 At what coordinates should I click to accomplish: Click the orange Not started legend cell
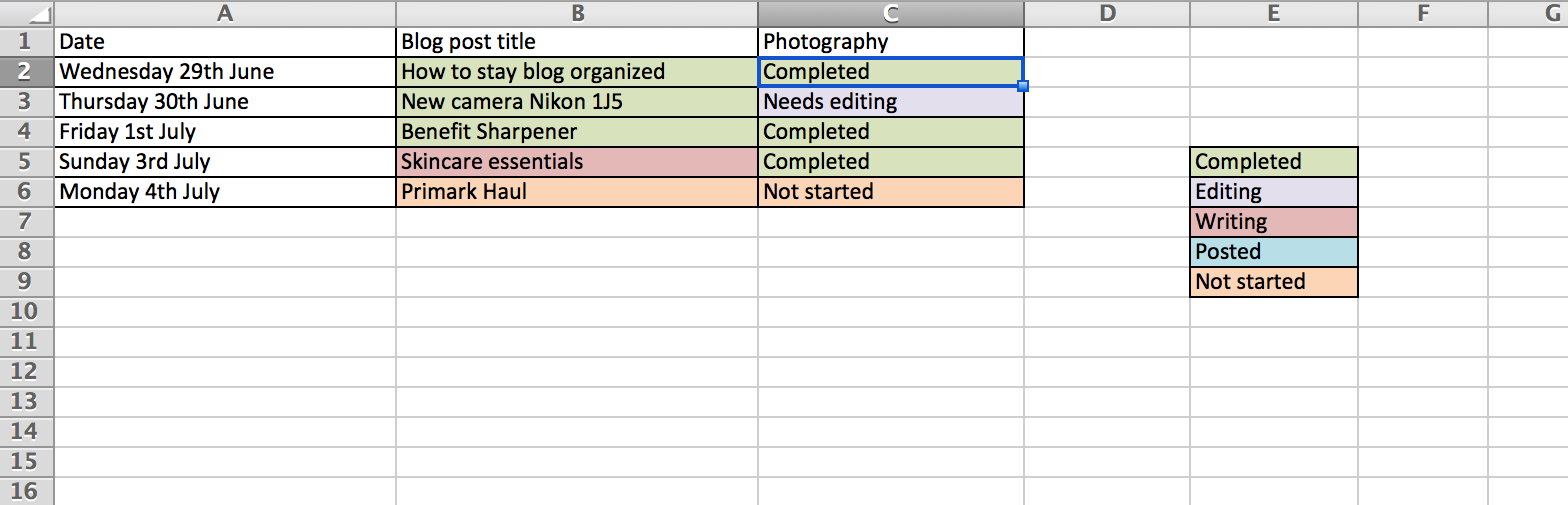pyautogui.click(x=1274, y=282)
